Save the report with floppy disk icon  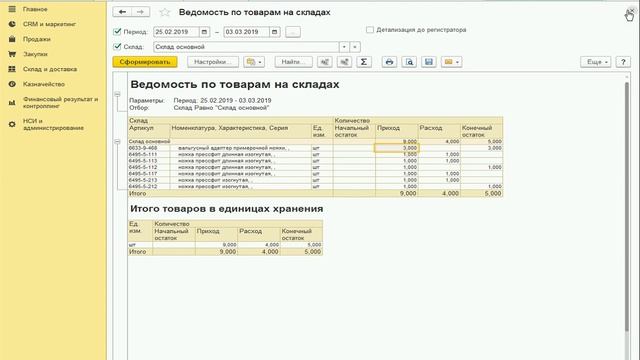pyautogui.click(x=429, y=62)
